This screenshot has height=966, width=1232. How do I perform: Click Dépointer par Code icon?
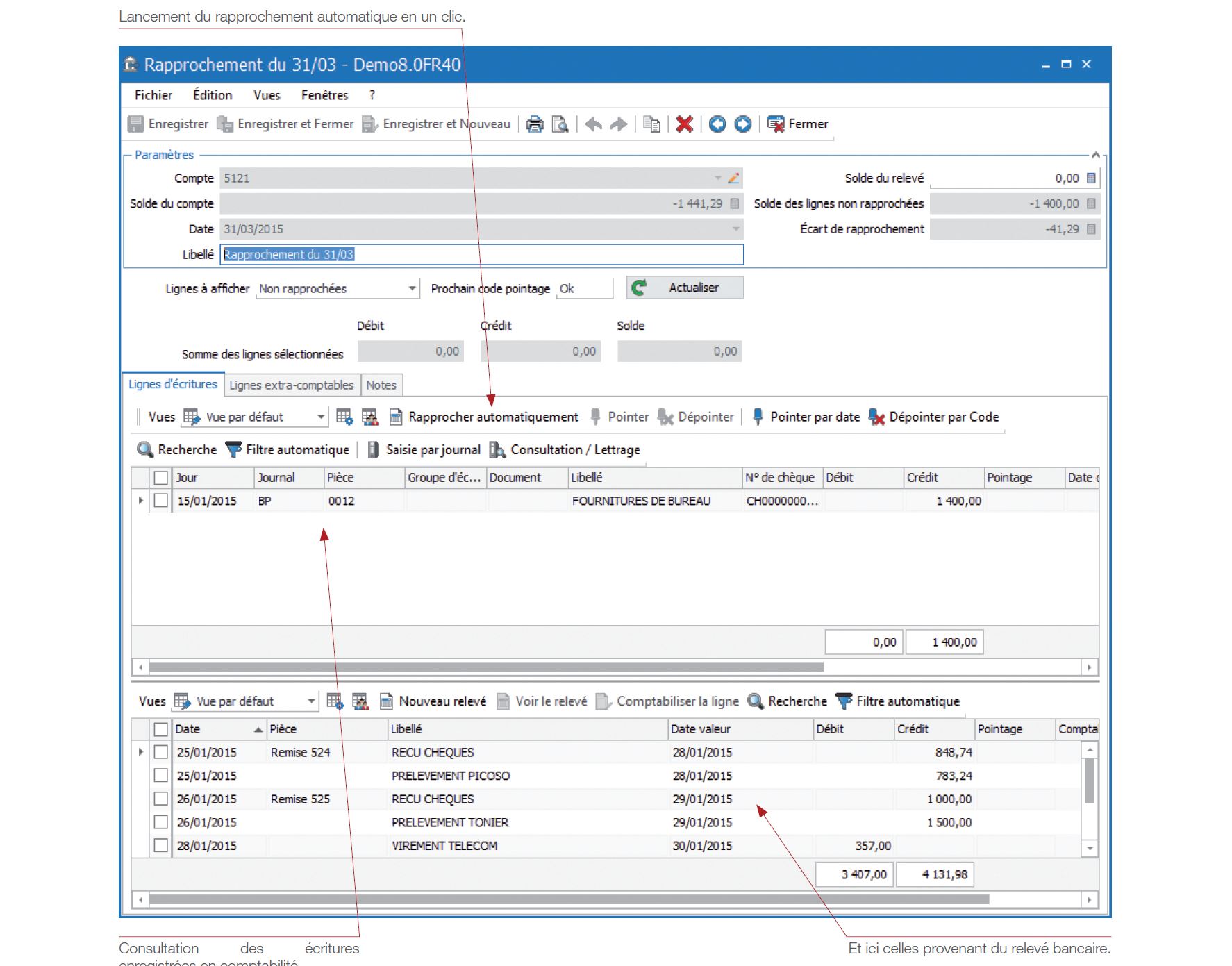[x=877, y=417]
